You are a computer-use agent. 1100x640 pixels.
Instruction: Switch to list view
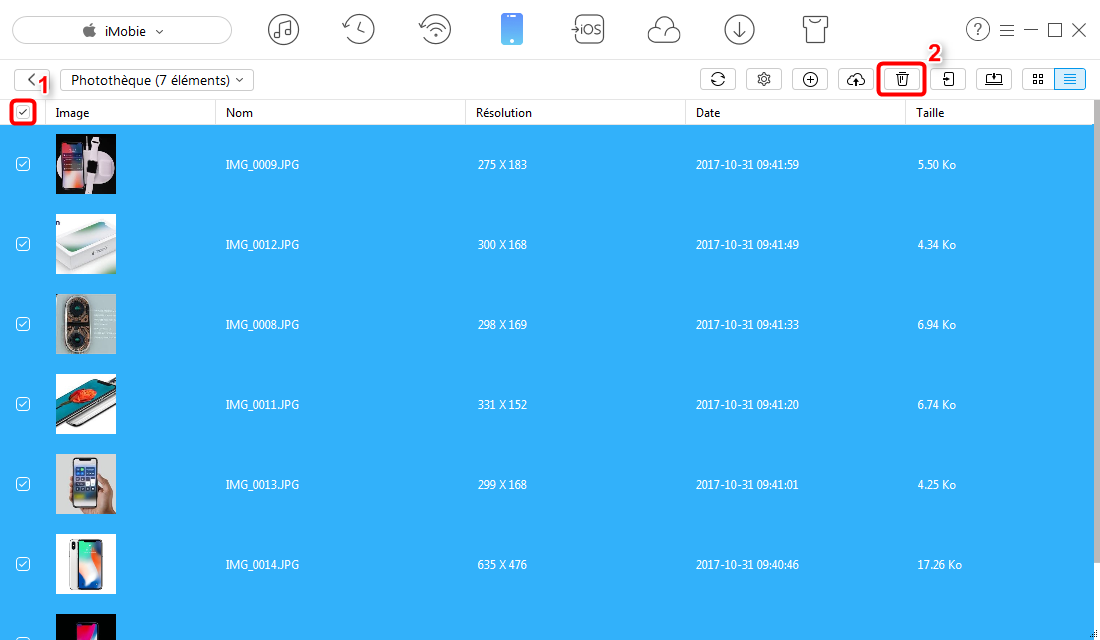coord(1070,79)
